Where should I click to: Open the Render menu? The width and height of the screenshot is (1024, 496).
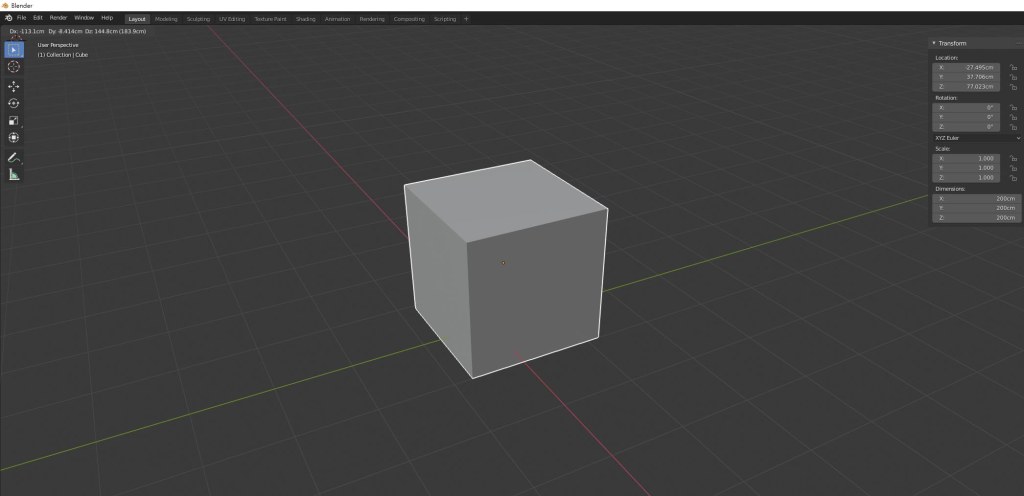(59, 18)
